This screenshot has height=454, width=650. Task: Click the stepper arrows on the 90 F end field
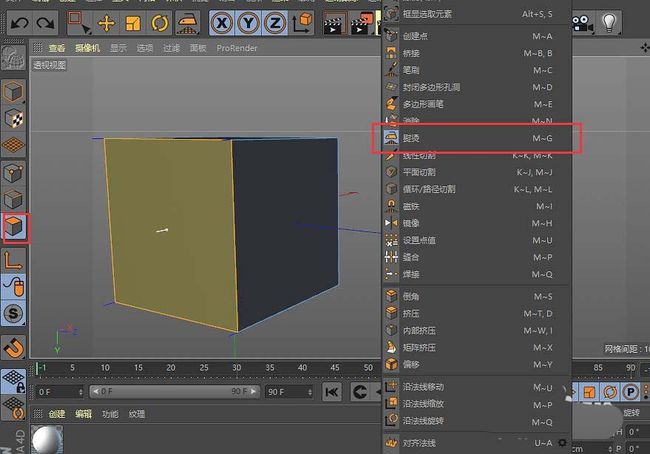click(x=310, y=392)
